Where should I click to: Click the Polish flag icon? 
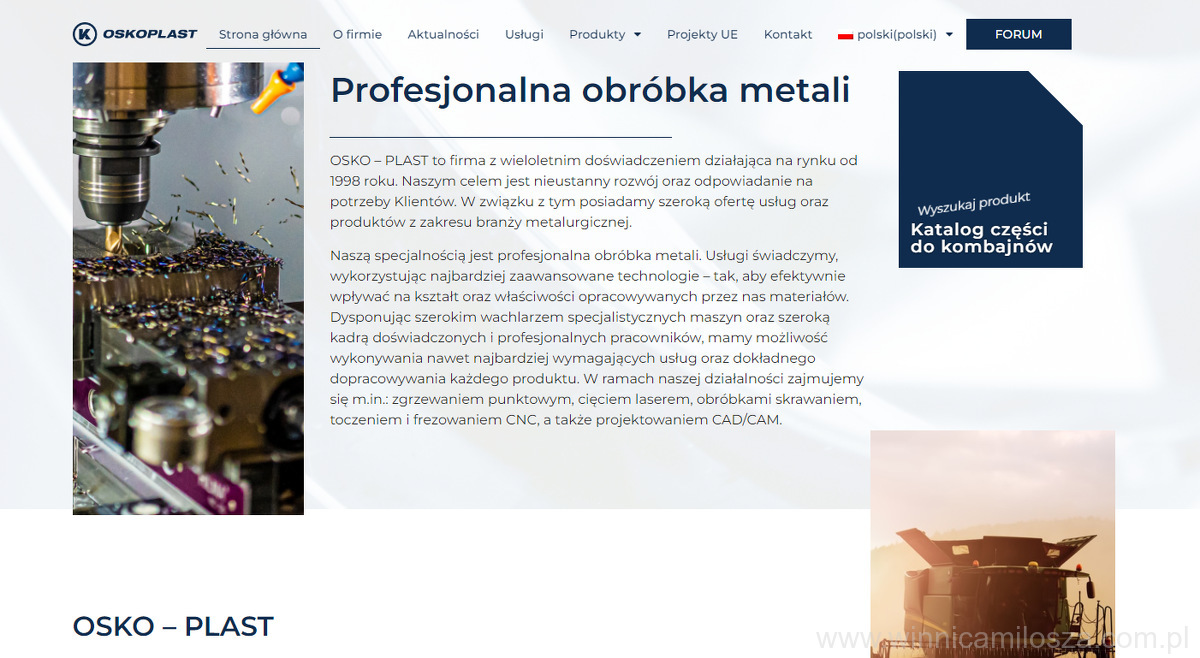pyautogui.click(x=845, y=35)
